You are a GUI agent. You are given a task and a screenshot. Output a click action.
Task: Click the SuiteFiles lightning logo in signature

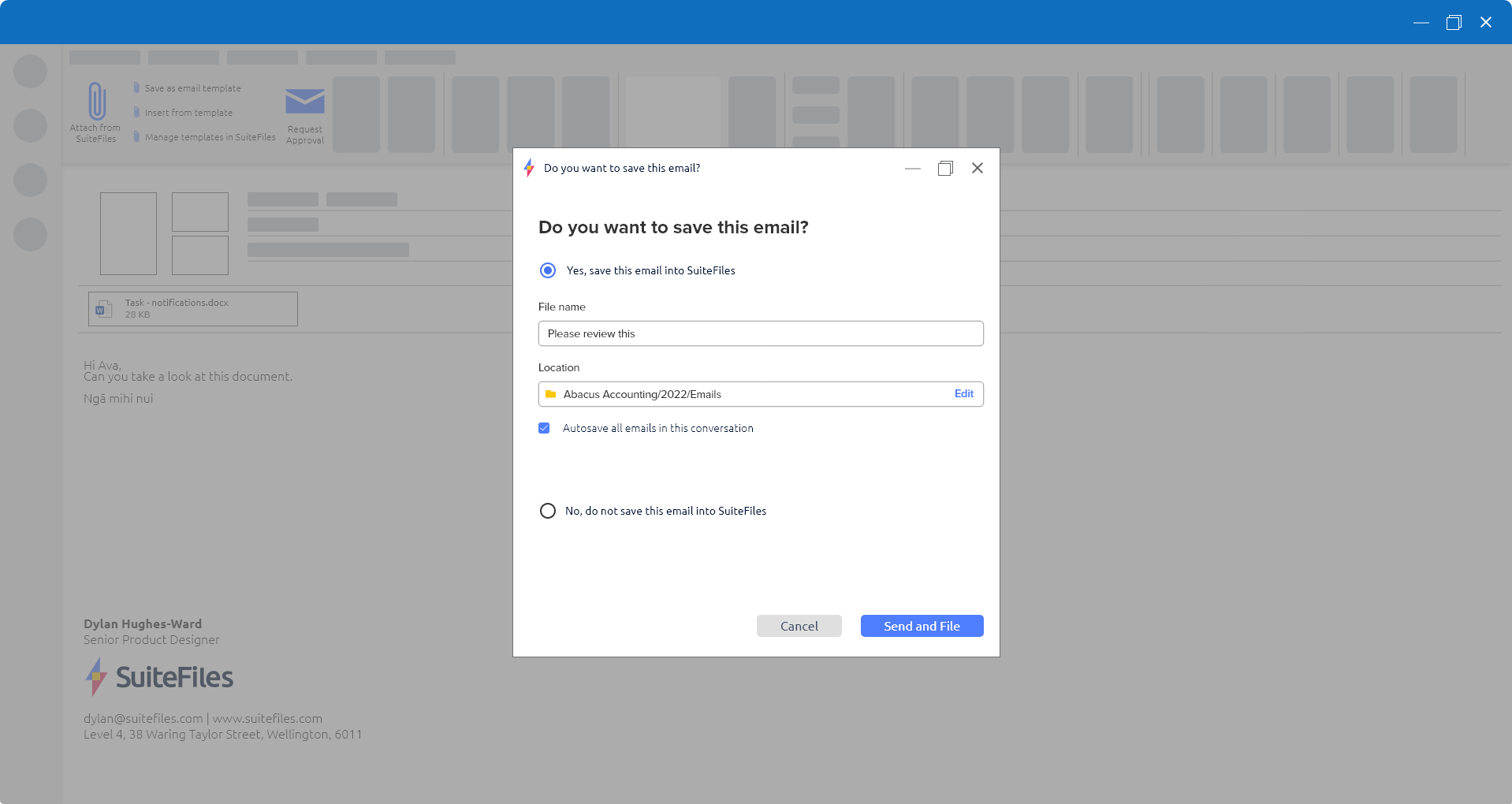click(95, 676)
